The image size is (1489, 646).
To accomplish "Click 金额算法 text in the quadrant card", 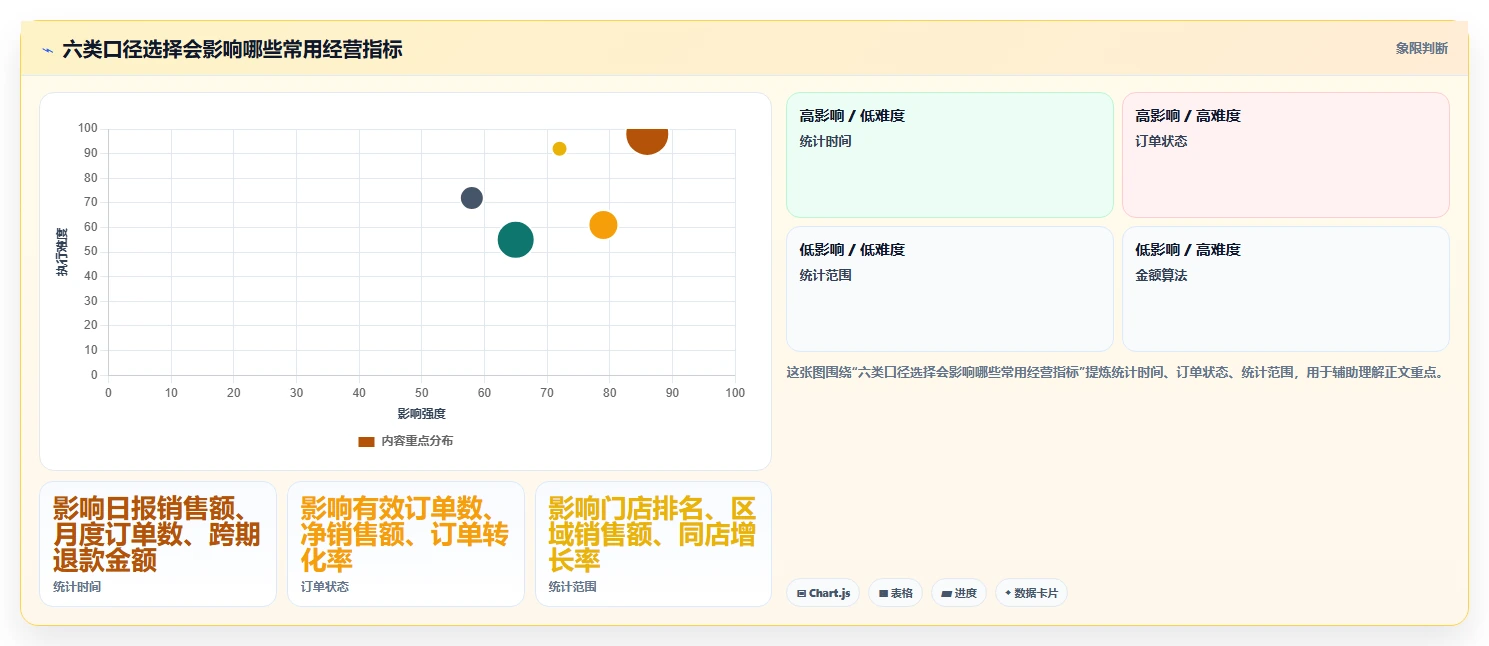I will (x=1161, y=275).
